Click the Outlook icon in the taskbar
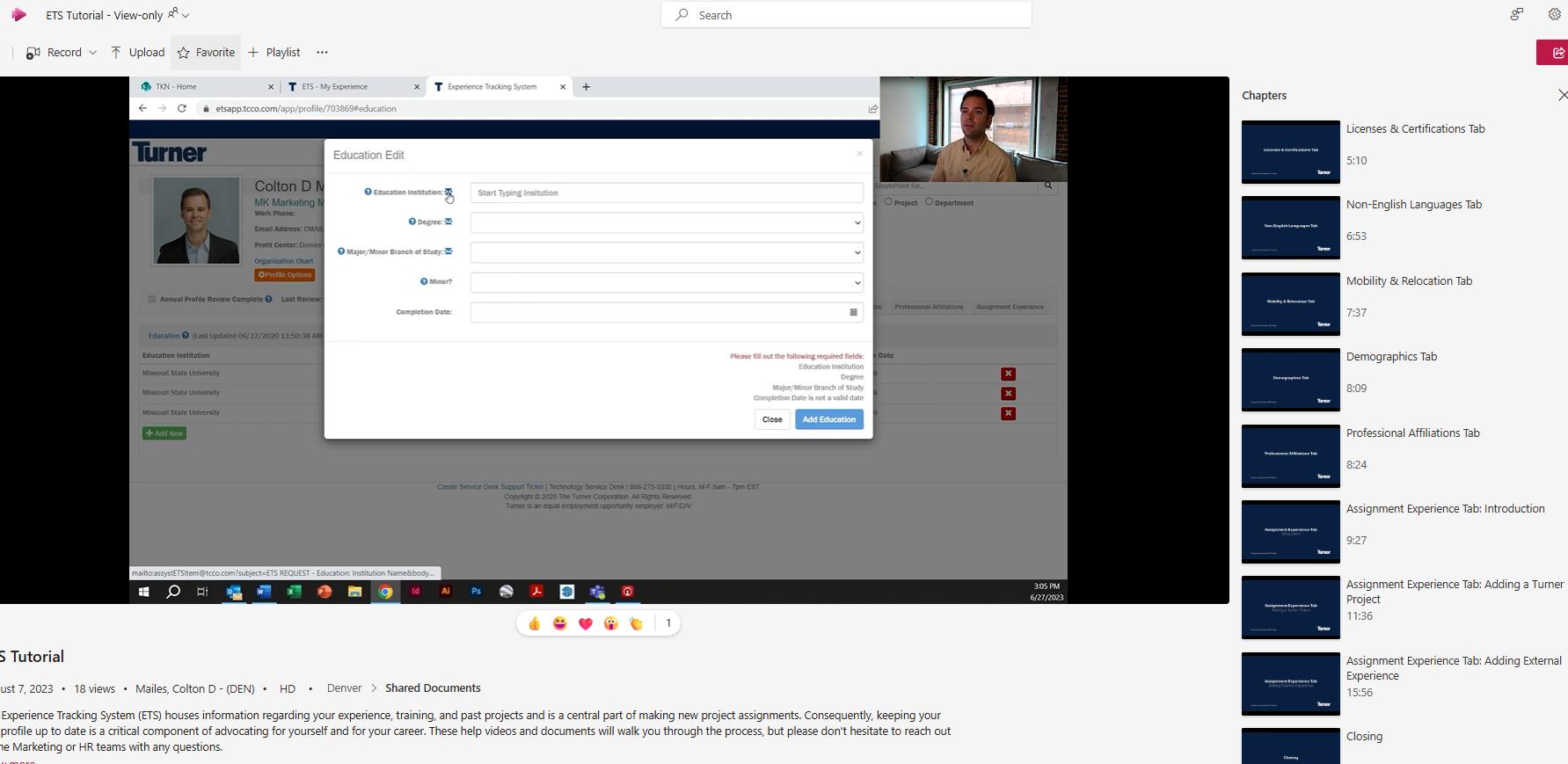The height and width of the screenshot is (764, 1568). click(234, 592)
